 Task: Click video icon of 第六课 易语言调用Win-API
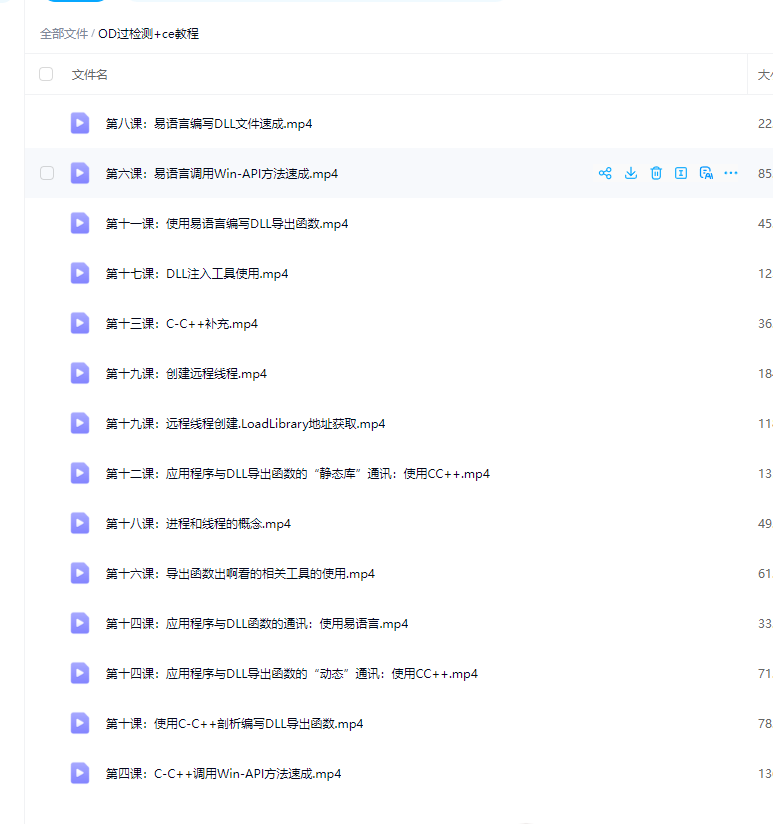80,173
